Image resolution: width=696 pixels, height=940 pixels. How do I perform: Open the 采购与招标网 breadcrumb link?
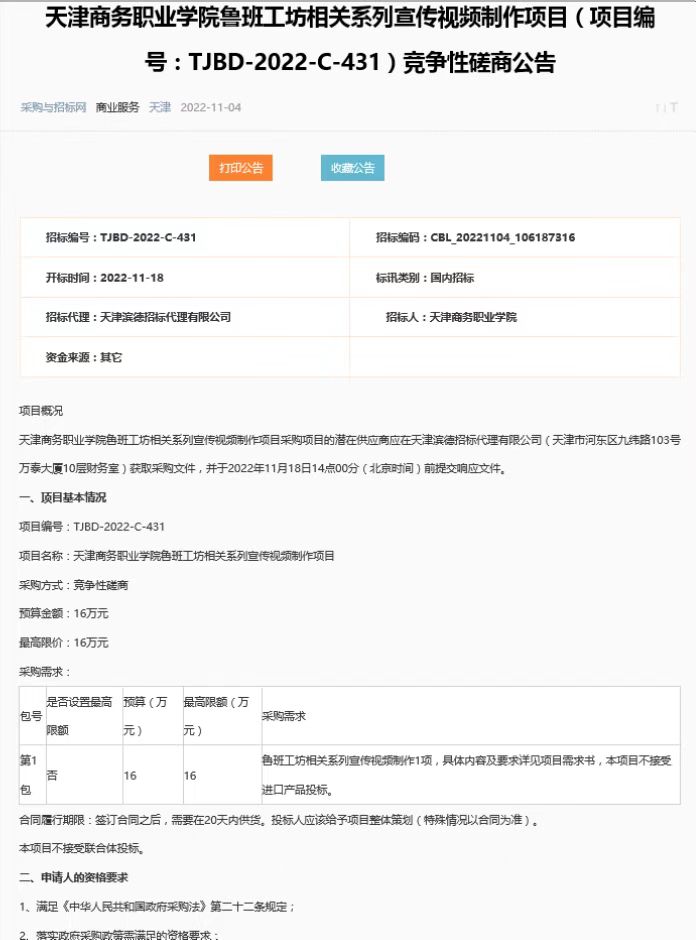coord(53,107)
